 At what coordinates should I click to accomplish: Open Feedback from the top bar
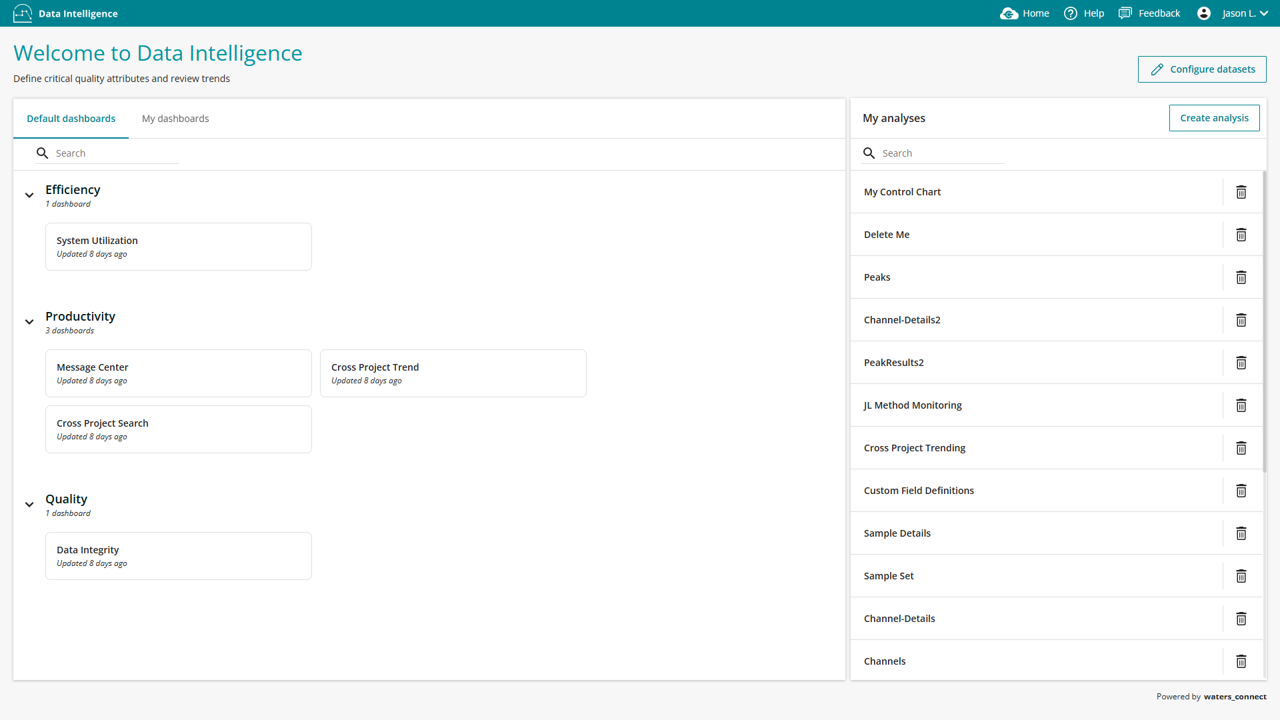pyautogui.click(x=1149, y=13)
